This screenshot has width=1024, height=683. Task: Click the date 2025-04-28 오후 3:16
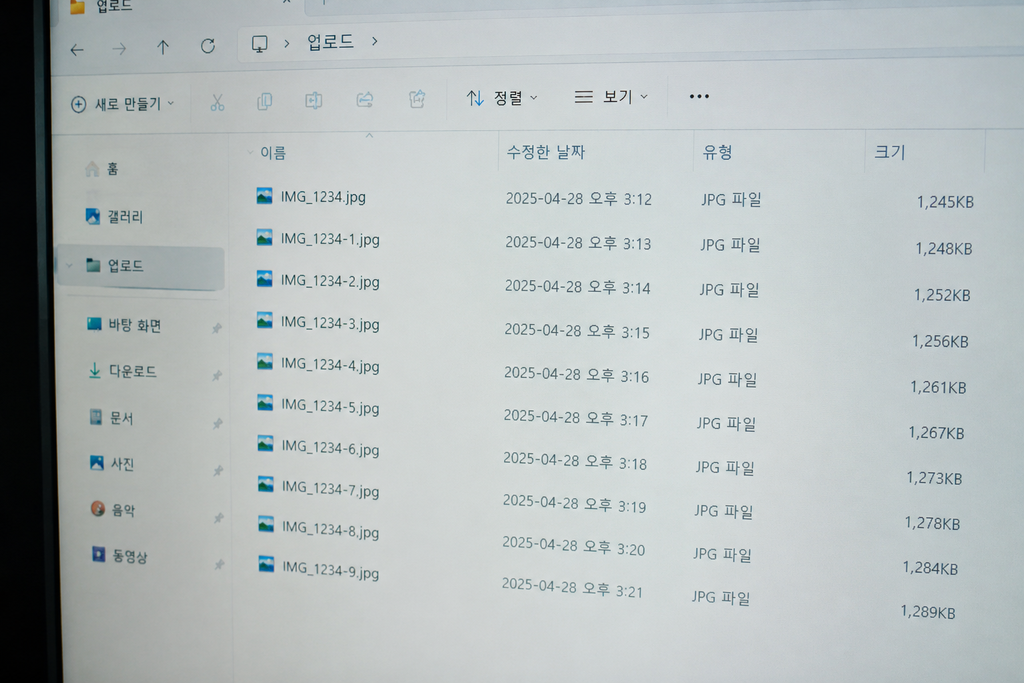(x=576, y=375)
